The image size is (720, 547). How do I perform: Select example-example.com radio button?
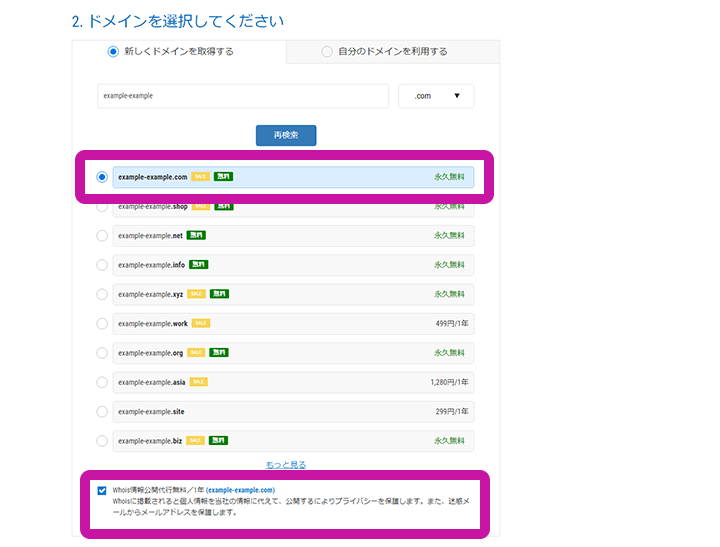point(102,177)
